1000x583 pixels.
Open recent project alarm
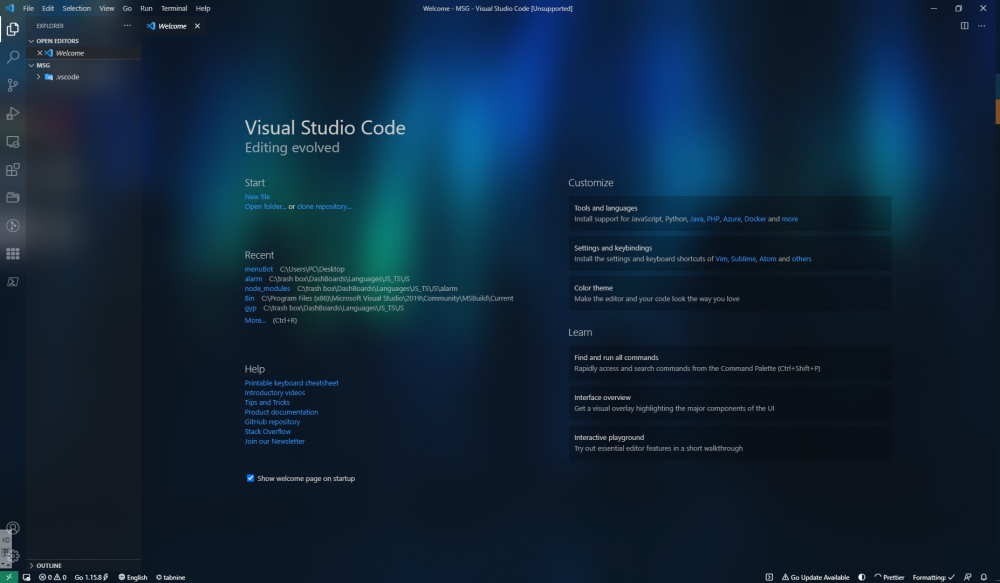(x=253, y=279)
